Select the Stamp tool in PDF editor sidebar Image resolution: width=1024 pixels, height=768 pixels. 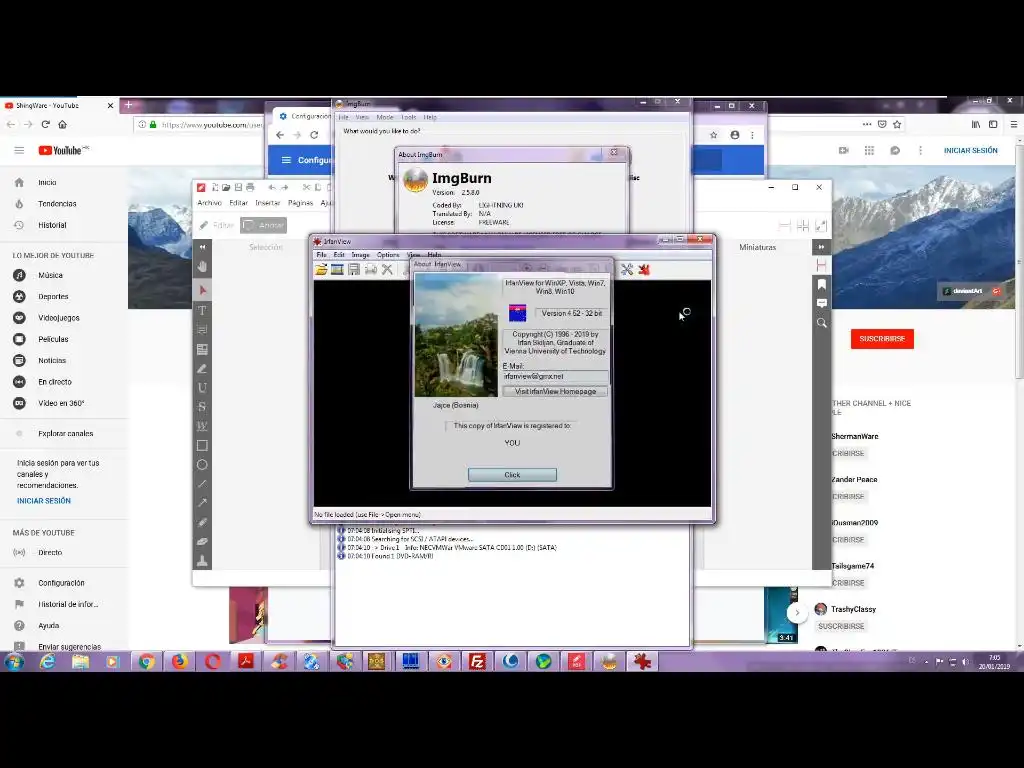(202, 560)
